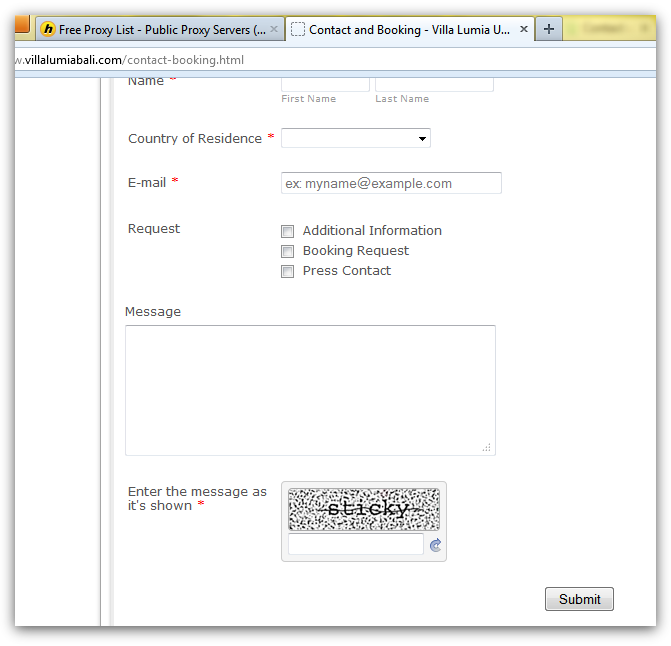
Task: Click into the Last Name field
Action: tap(434, 83)
